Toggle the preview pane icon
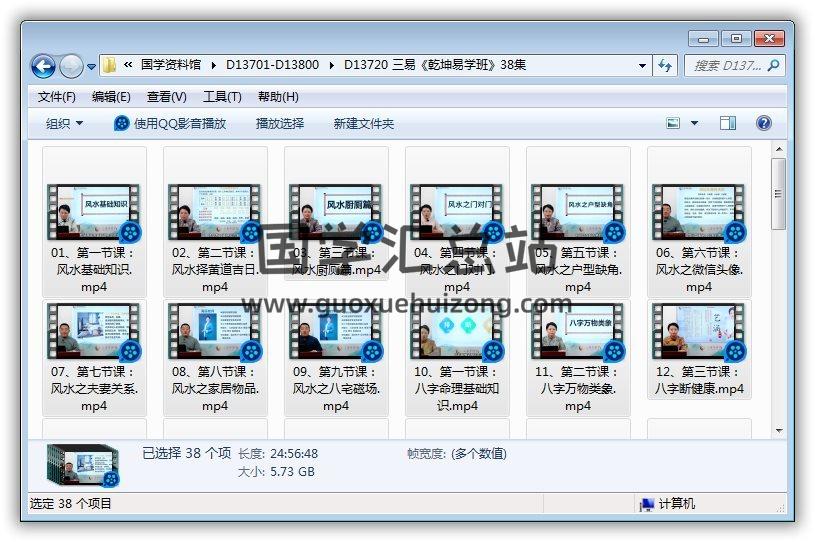This screenshot has height=542, width=815. (x=728, y=123)
